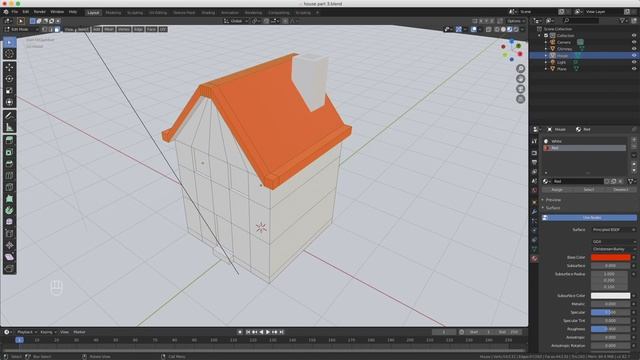Click the Assign material button

(557, 190)
